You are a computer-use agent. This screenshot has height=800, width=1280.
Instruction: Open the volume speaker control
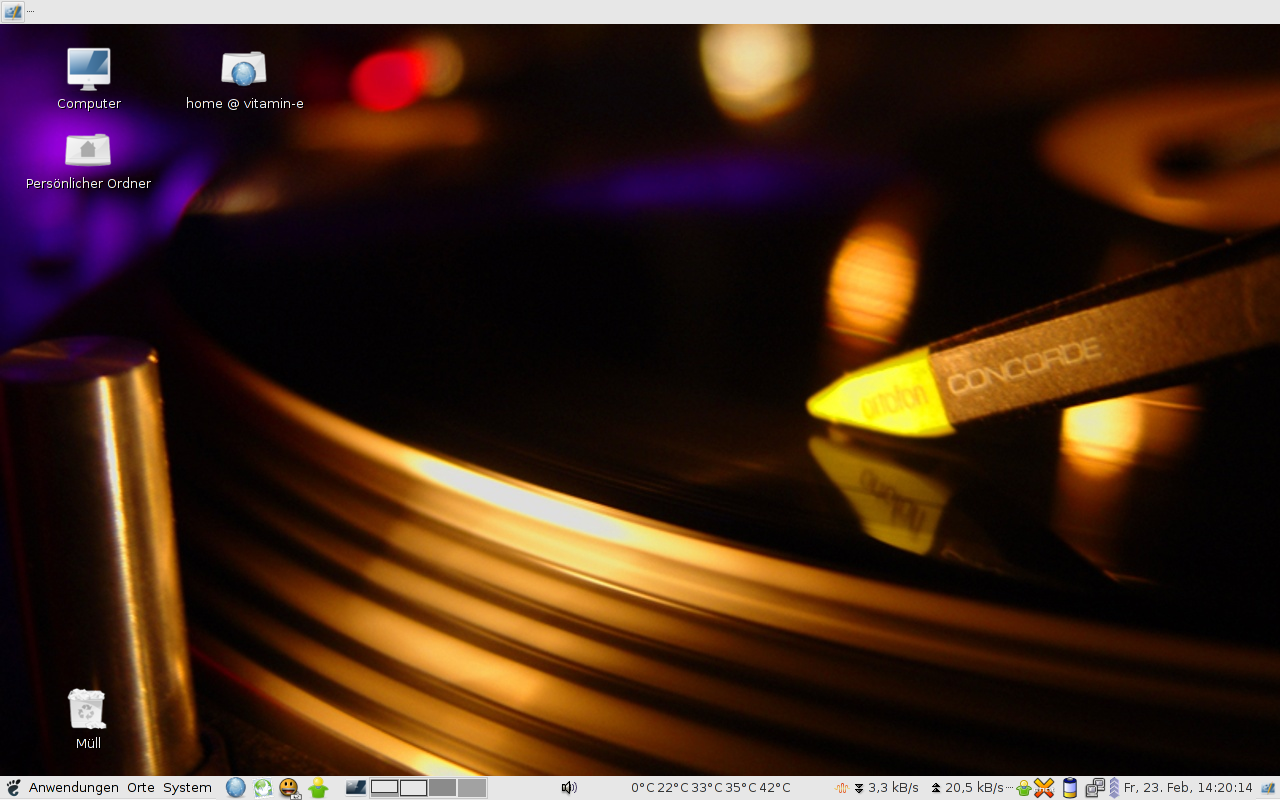click(569, 788)
